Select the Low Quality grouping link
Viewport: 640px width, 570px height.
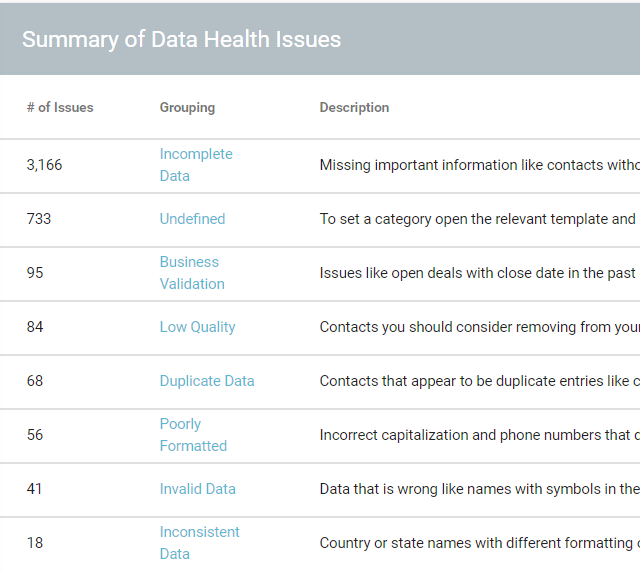coord(197,327)
